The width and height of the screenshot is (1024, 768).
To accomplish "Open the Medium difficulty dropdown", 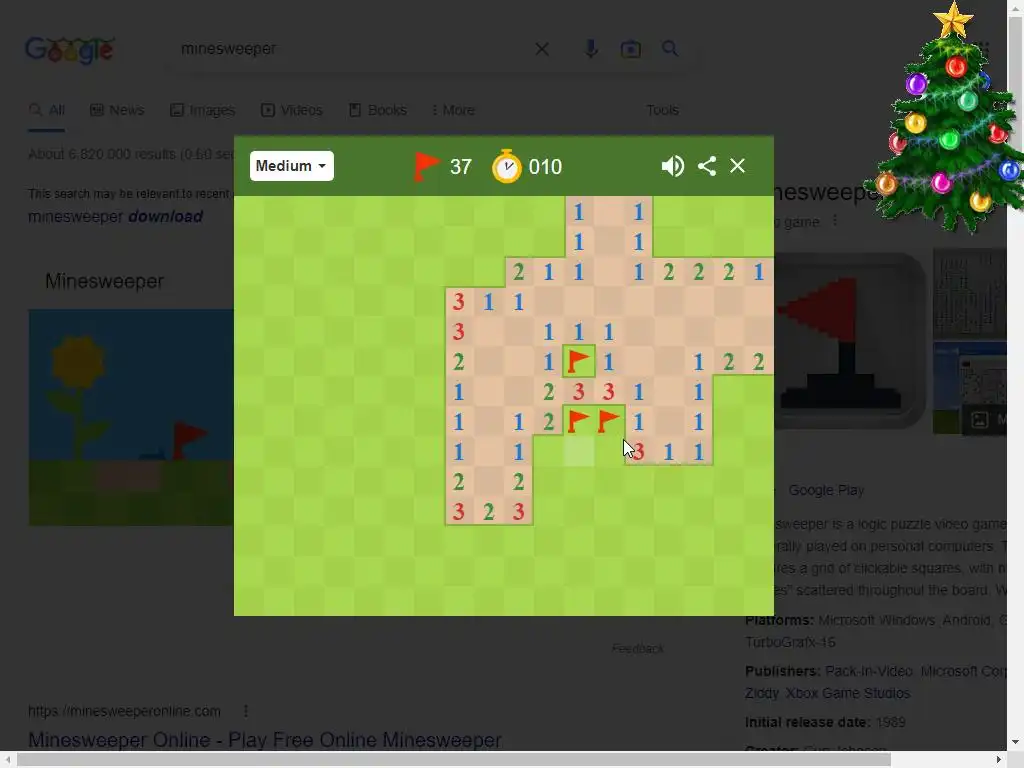I will pos(291,166).
